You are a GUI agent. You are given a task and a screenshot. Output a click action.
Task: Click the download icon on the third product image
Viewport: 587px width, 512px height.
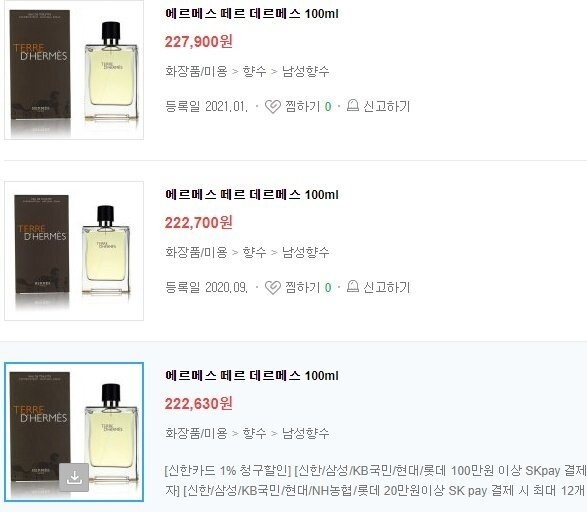(74, 477)
